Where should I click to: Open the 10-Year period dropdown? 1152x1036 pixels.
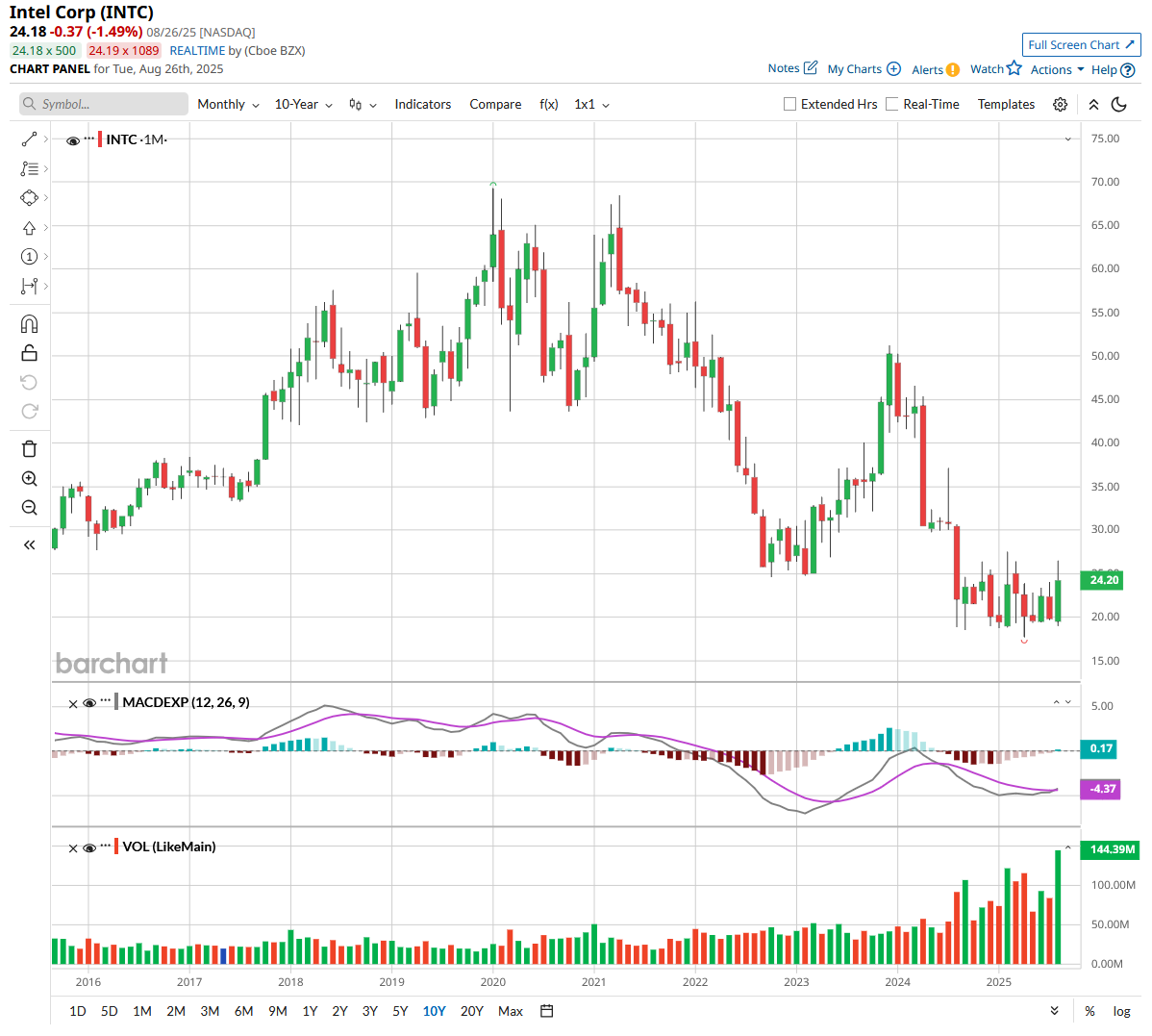(304, 104)
